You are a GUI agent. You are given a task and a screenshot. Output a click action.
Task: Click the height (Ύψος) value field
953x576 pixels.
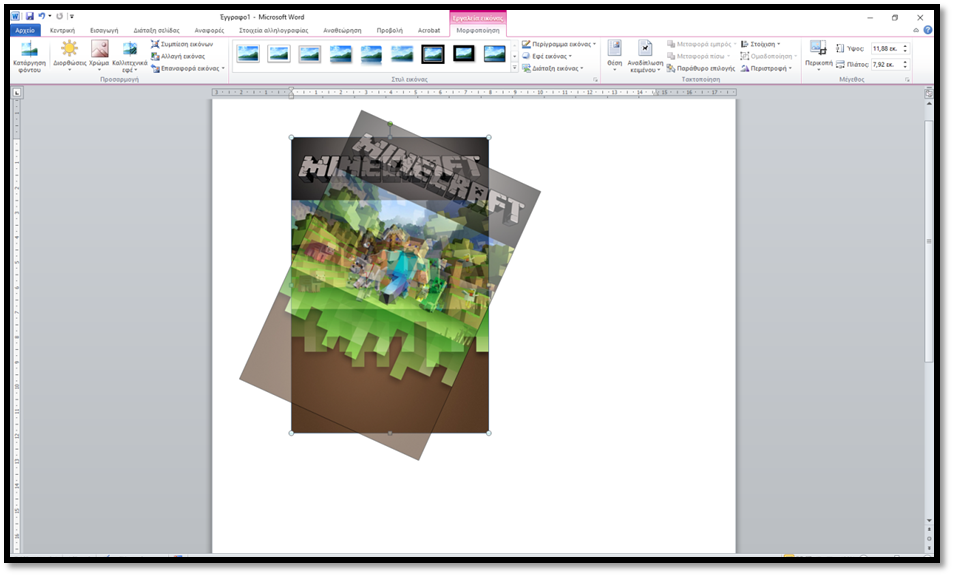tap(886, 48)
